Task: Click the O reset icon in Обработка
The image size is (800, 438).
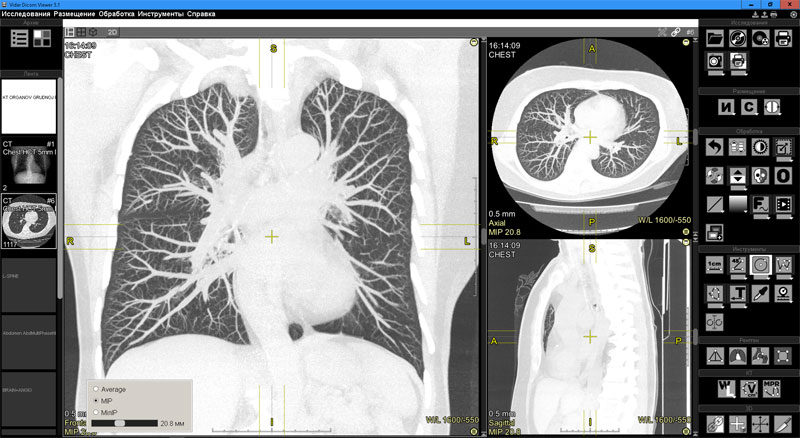Action: tap(783, 176)
